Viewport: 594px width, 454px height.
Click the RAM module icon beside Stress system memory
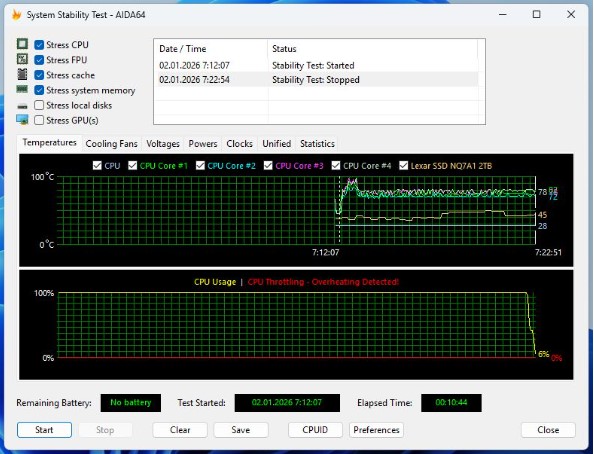point(22,89)
